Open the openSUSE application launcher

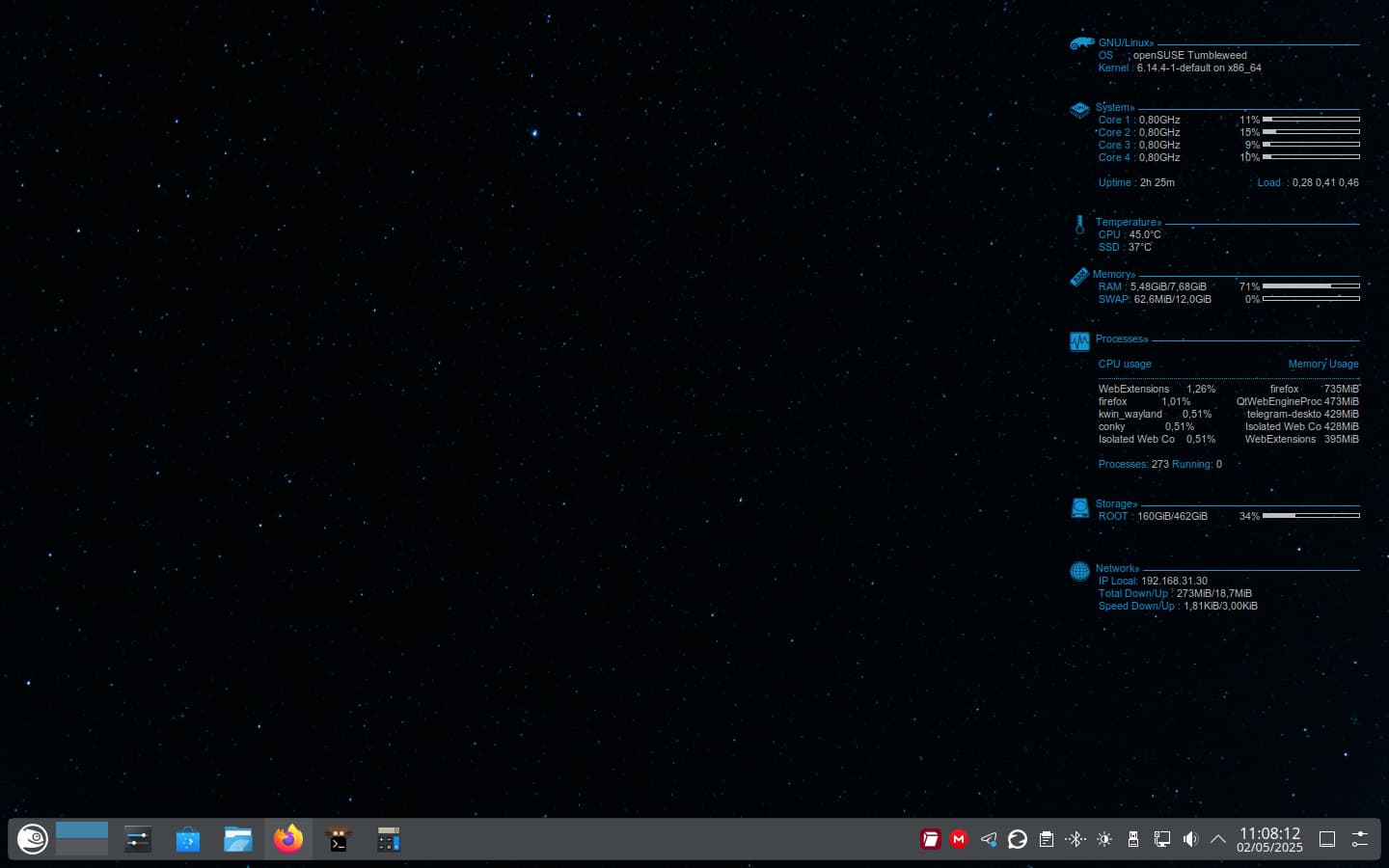33,839
